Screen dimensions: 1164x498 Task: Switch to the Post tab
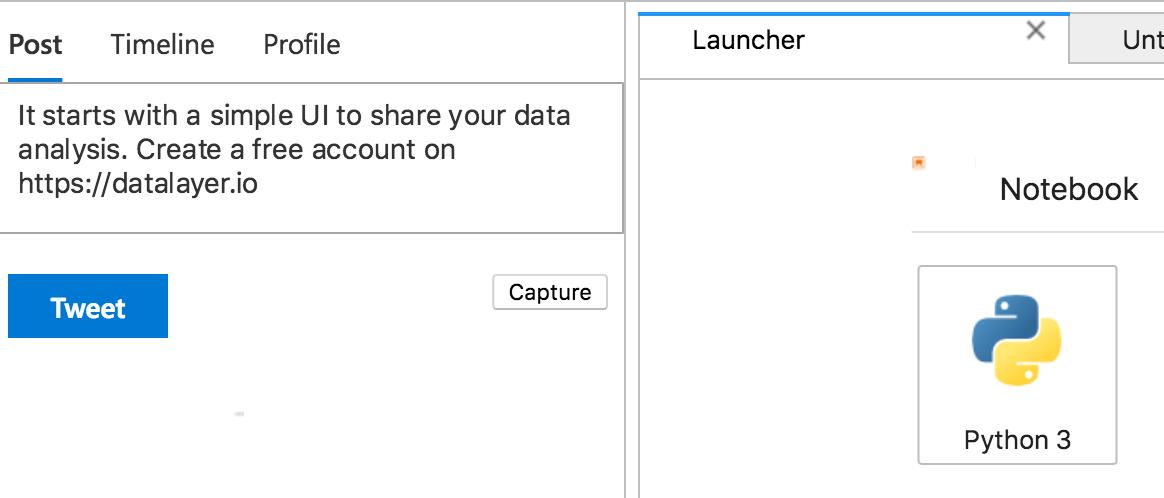click(35, 45)
